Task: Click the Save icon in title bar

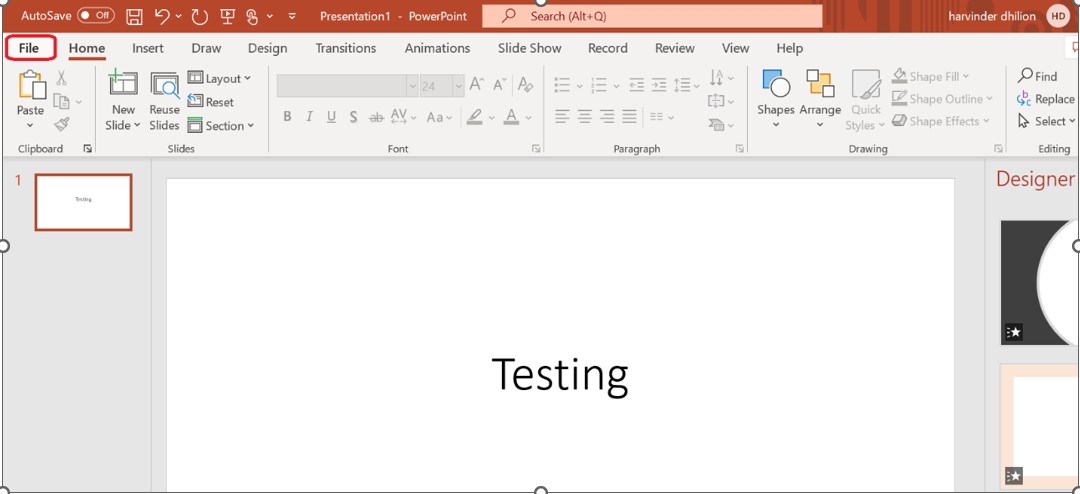Action: pos(134,16)
